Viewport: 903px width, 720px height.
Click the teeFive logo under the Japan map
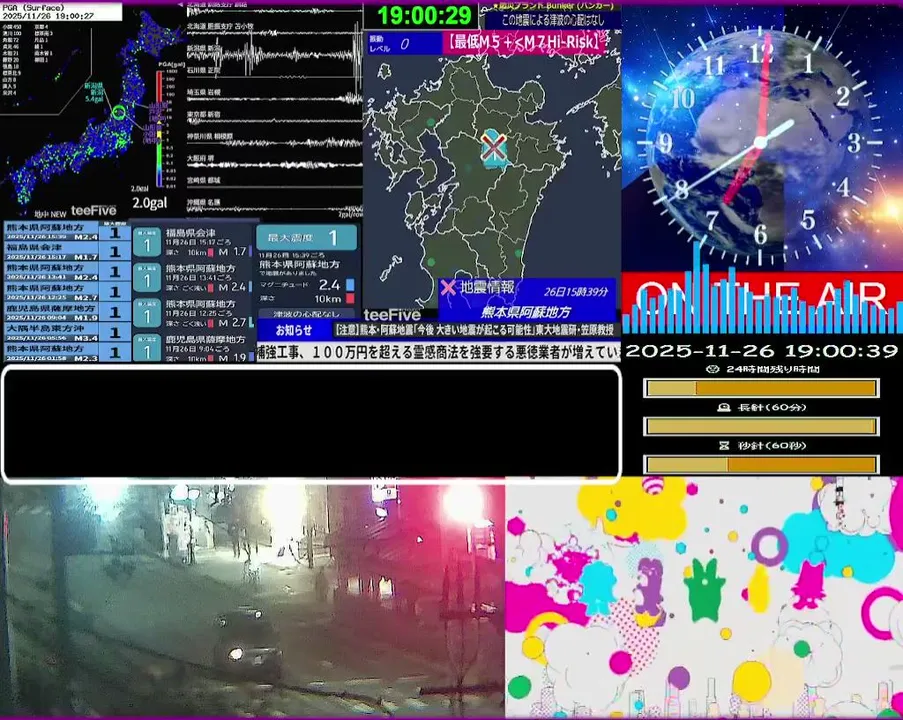(93, 210)
